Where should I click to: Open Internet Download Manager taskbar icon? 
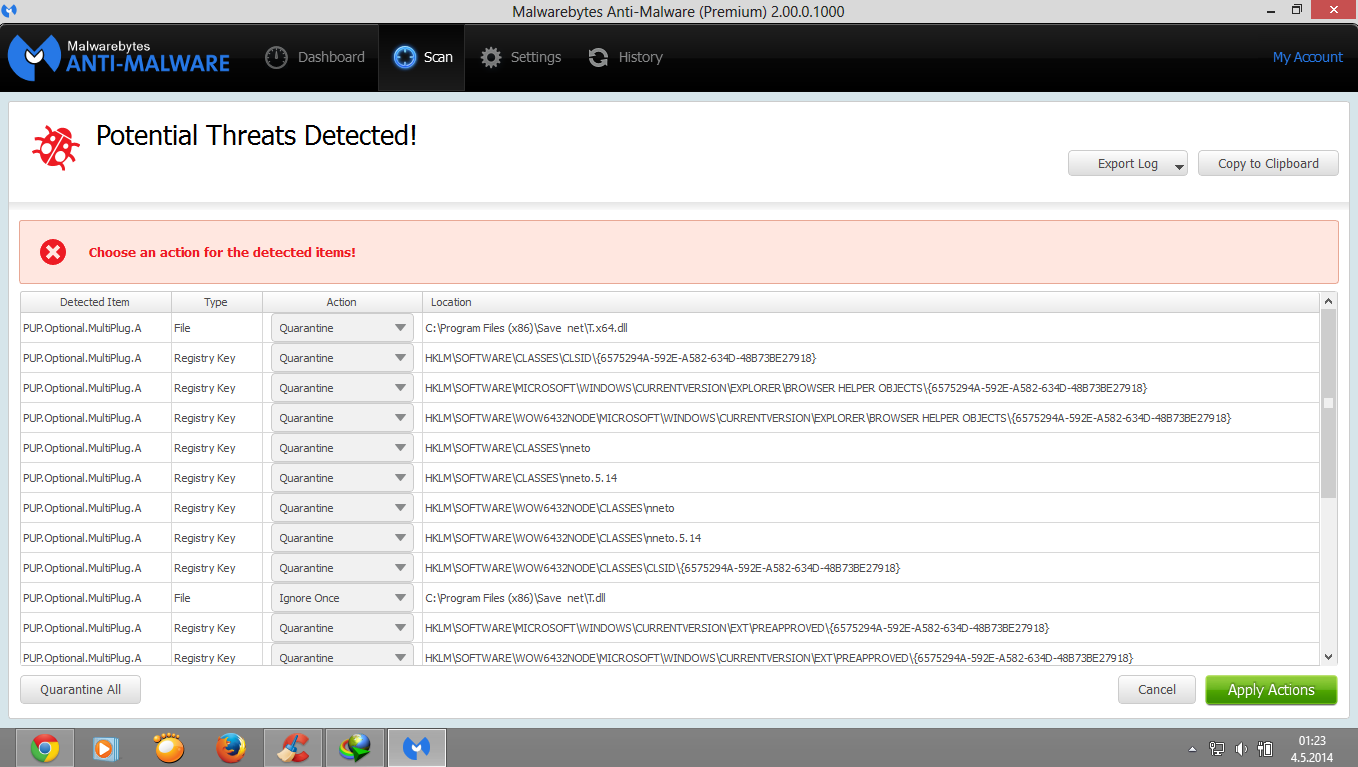point(355,748)
